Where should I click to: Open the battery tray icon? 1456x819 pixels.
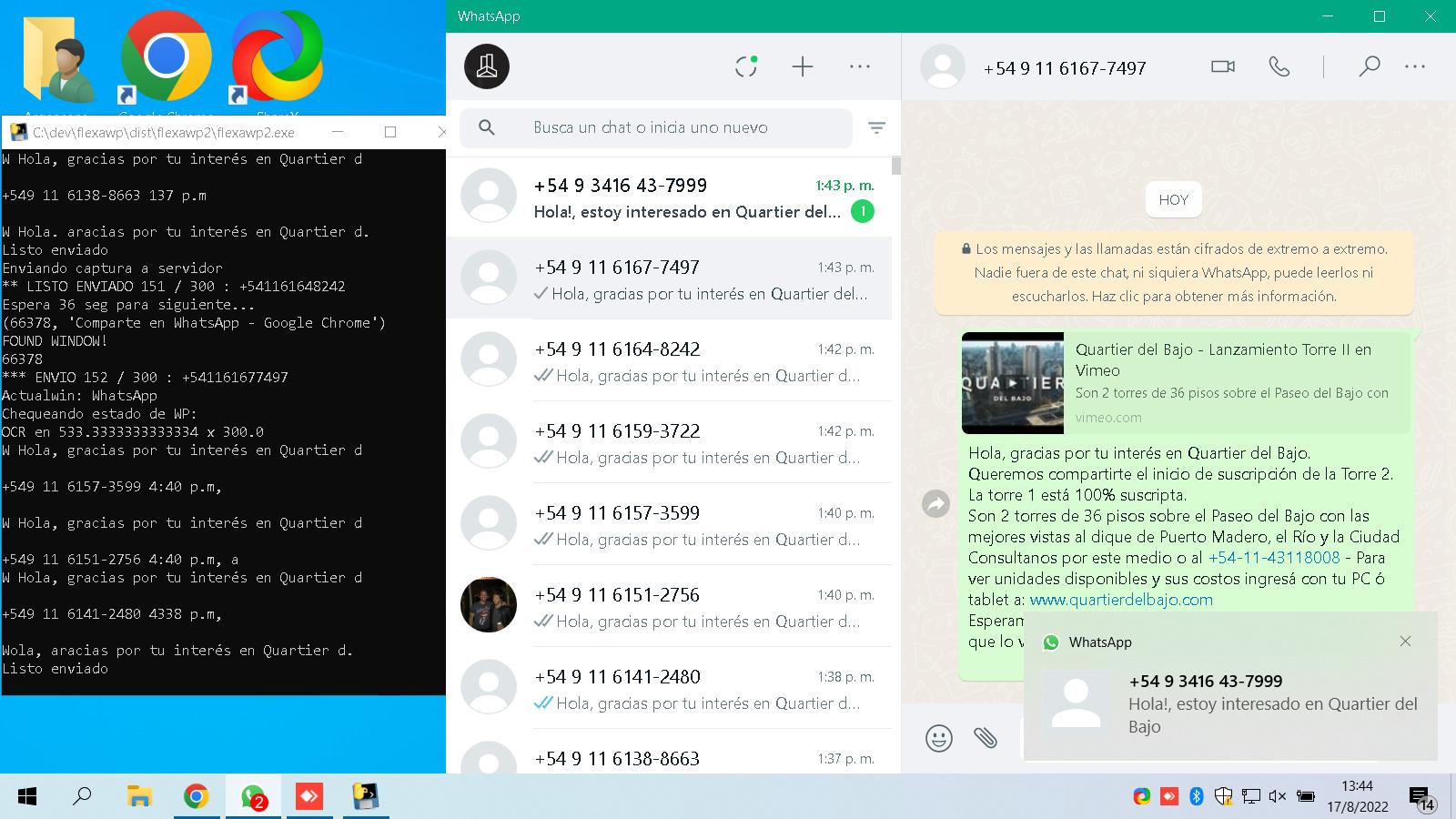(1306, 797)
